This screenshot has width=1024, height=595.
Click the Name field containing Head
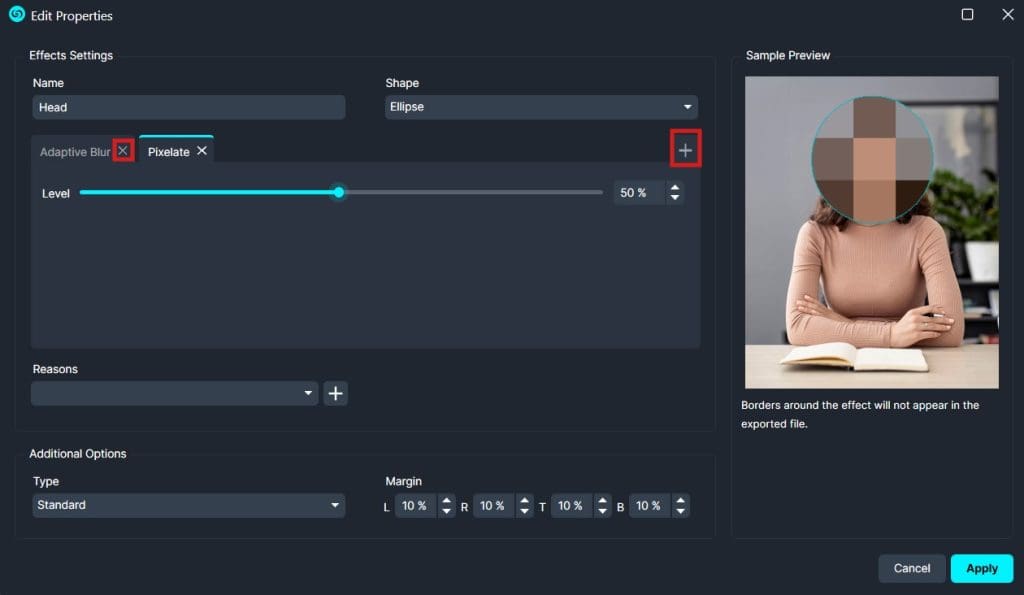pos(188,107)
